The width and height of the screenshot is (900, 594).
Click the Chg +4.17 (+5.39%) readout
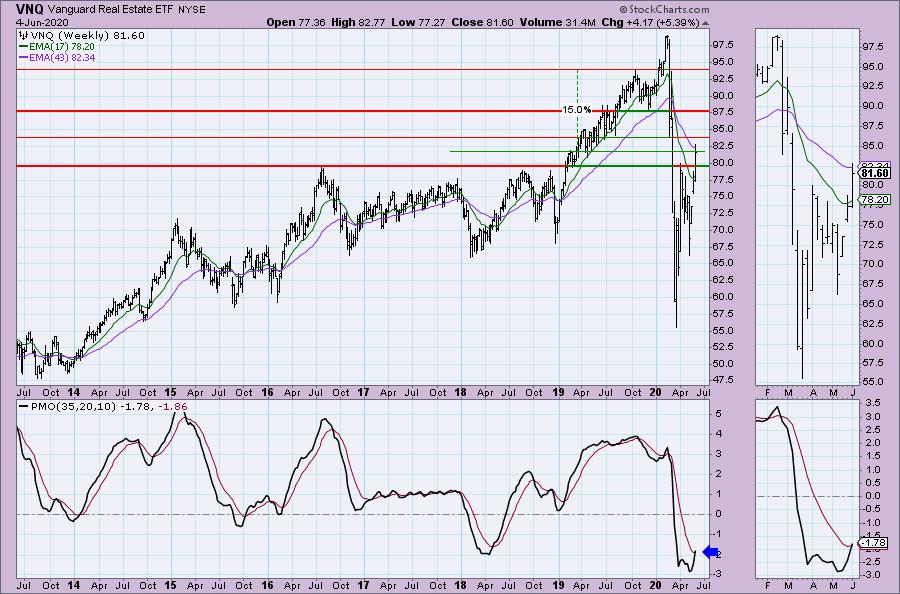650,22
